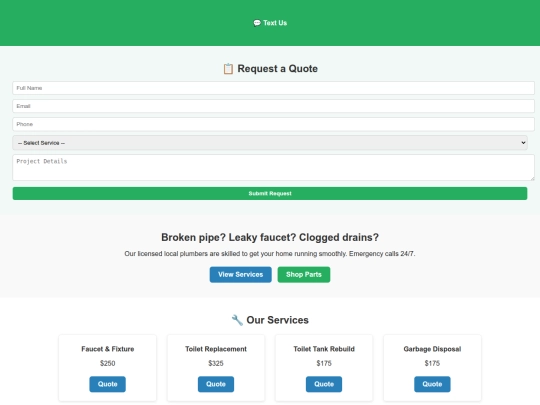Select the Request a Quote heading

pos(270,69)
